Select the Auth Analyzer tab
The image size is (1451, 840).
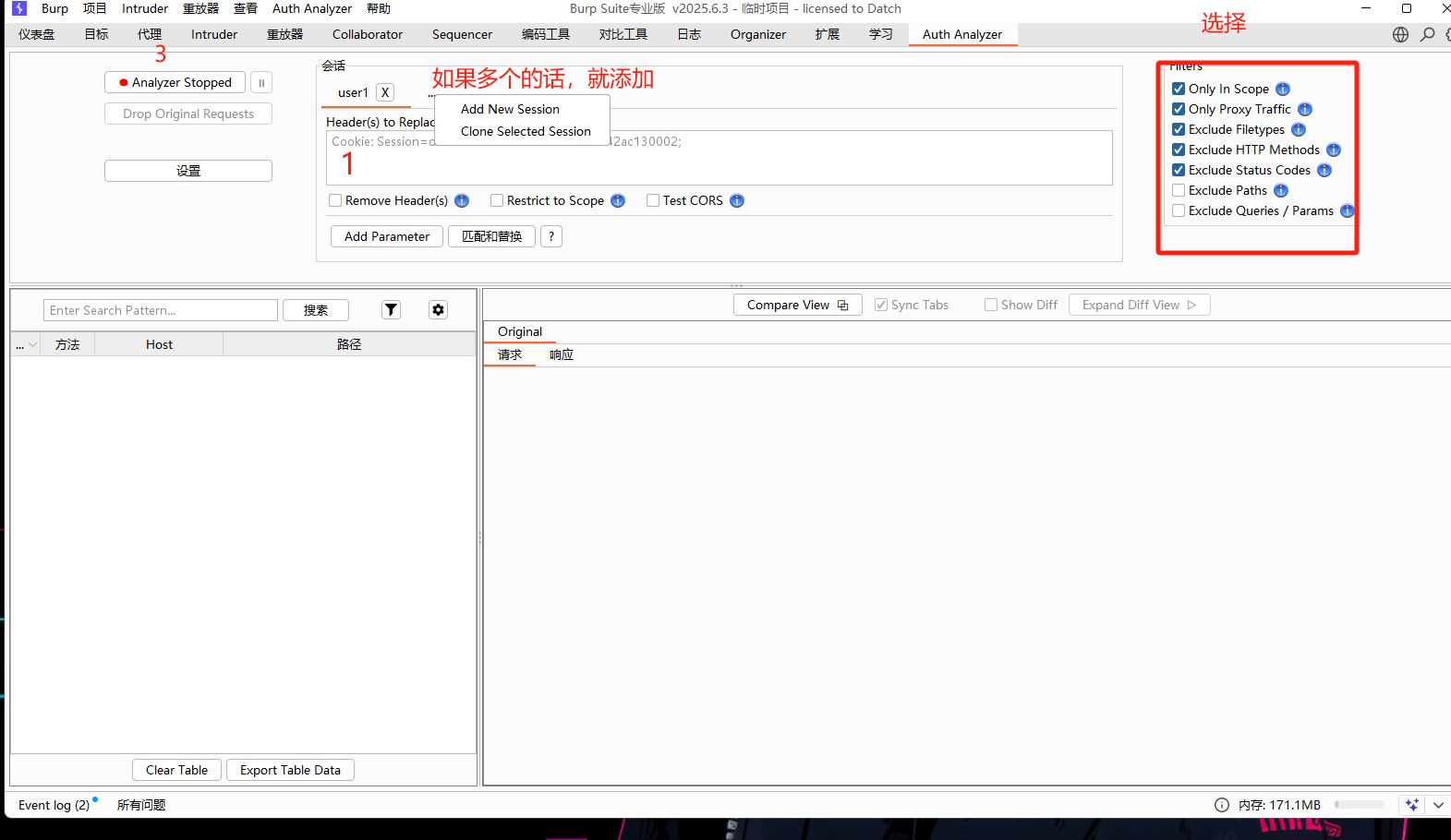962,34
